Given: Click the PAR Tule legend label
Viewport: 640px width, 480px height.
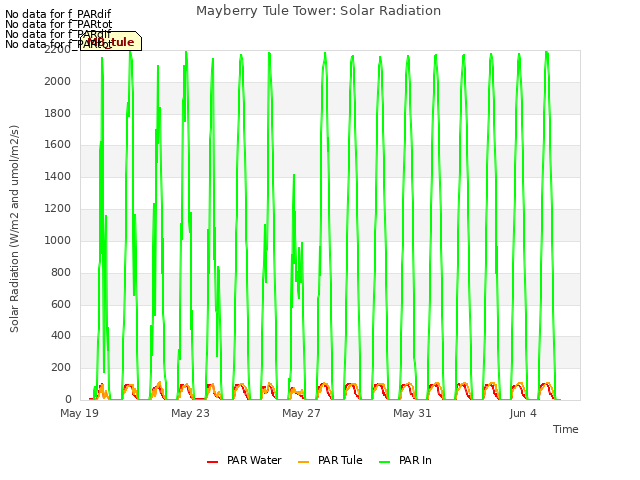Looking at the screenshot, I should tap(340, 460).
